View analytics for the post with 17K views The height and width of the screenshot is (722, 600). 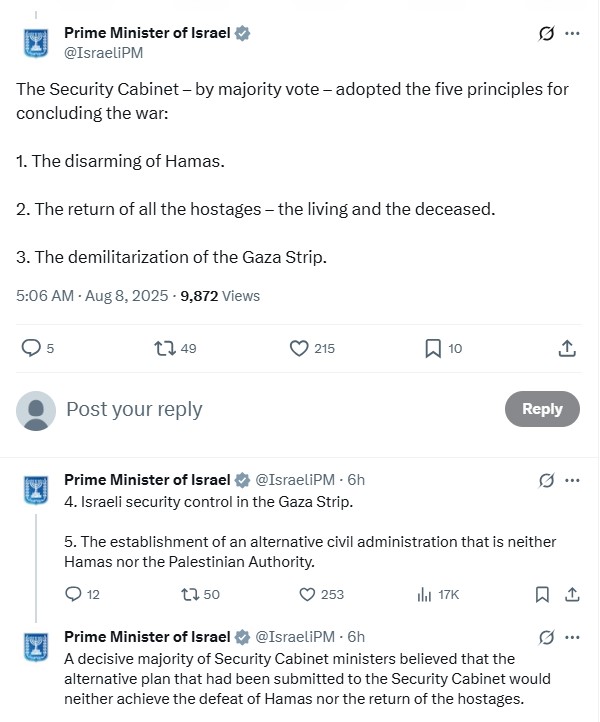click(438, 594)
